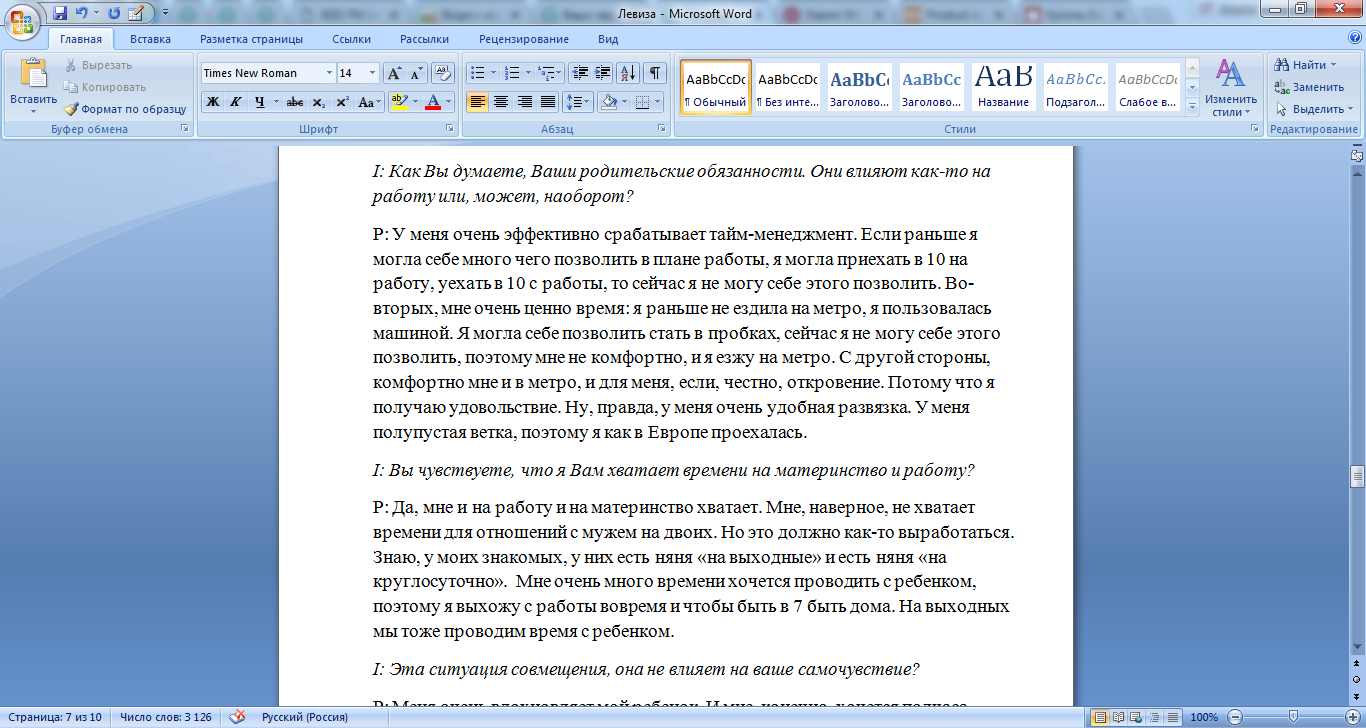Expand the styles gallery
Image resolution: width=1366 pixels, height=728 pixels.
click(x=1192, y=106)
